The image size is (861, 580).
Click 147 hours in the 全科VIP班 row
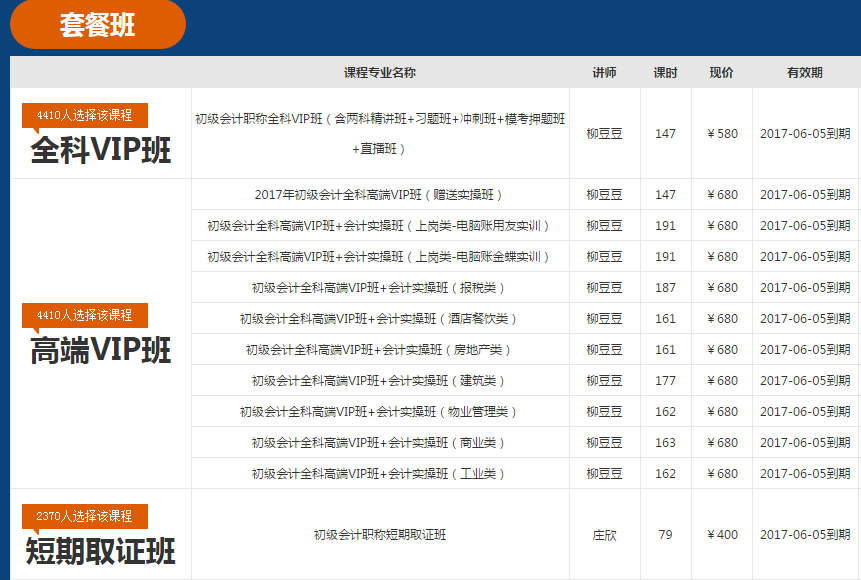[666, 133]
